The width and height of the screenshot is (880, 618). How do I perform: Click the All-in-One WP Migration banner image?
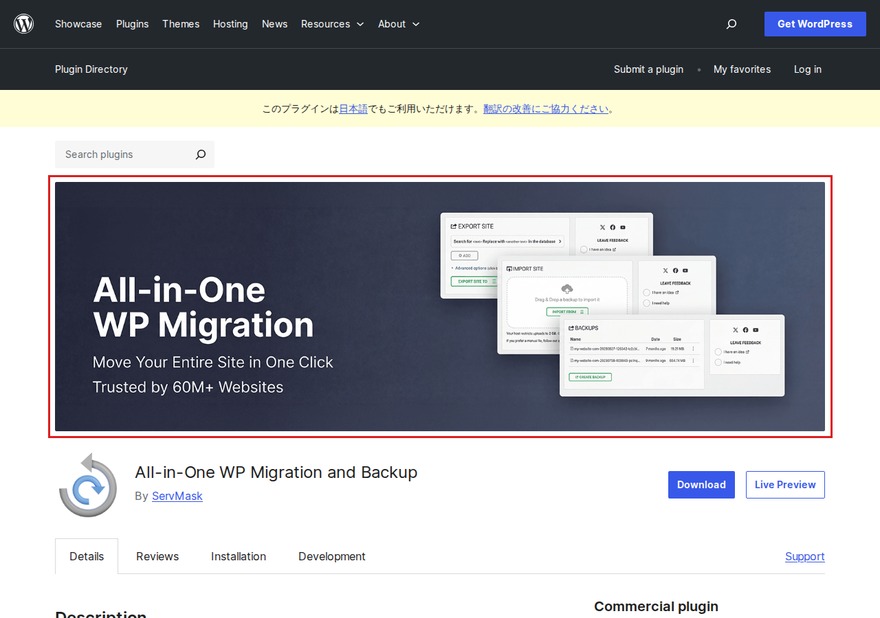[440, 306]
